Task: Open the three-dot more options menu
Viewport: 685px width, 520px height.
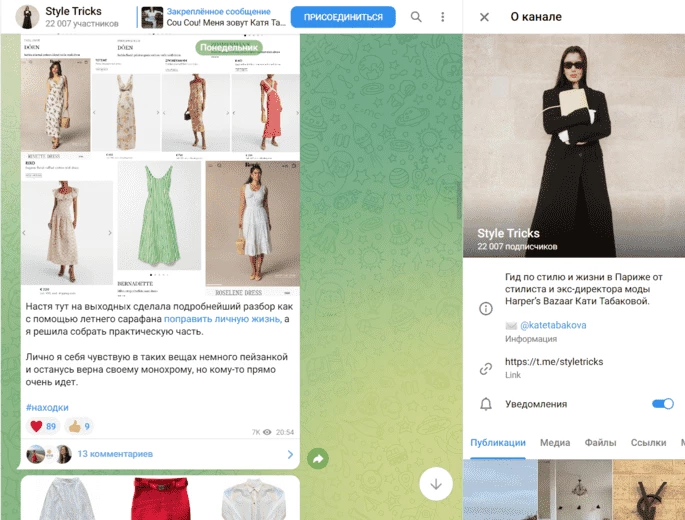Action: point(443,17)
